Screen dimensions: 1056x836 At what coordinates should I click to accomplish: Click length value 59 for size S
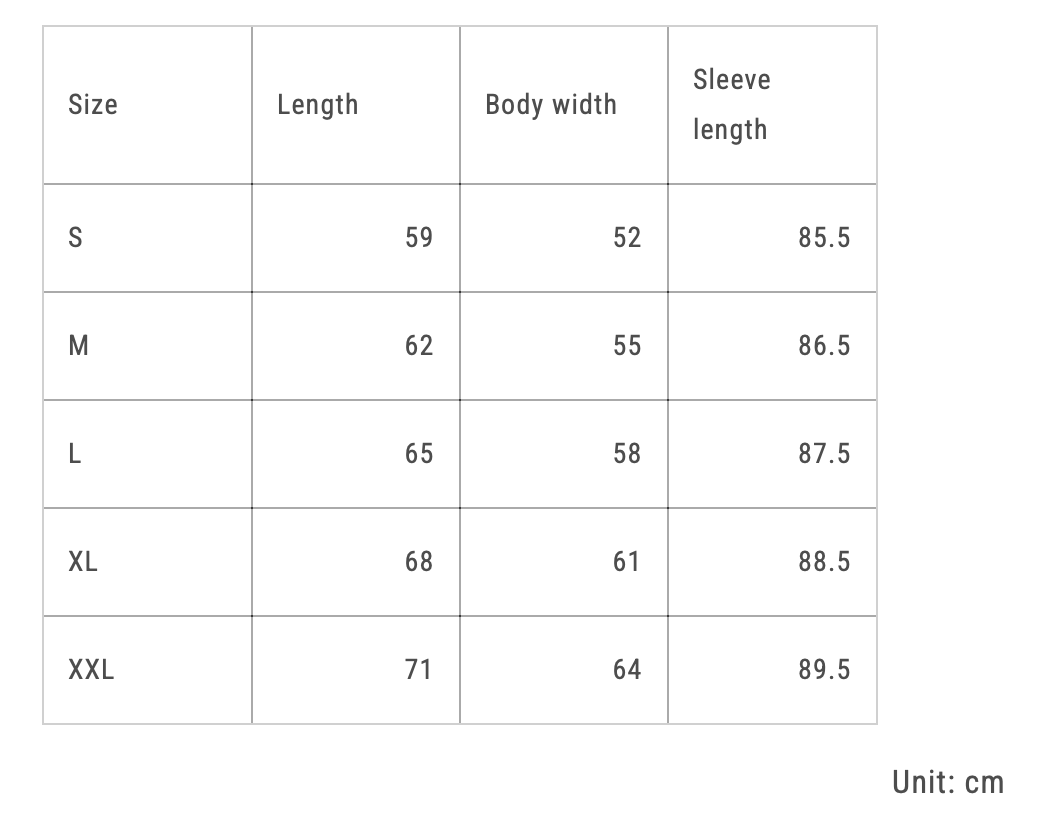coord(419,238)
